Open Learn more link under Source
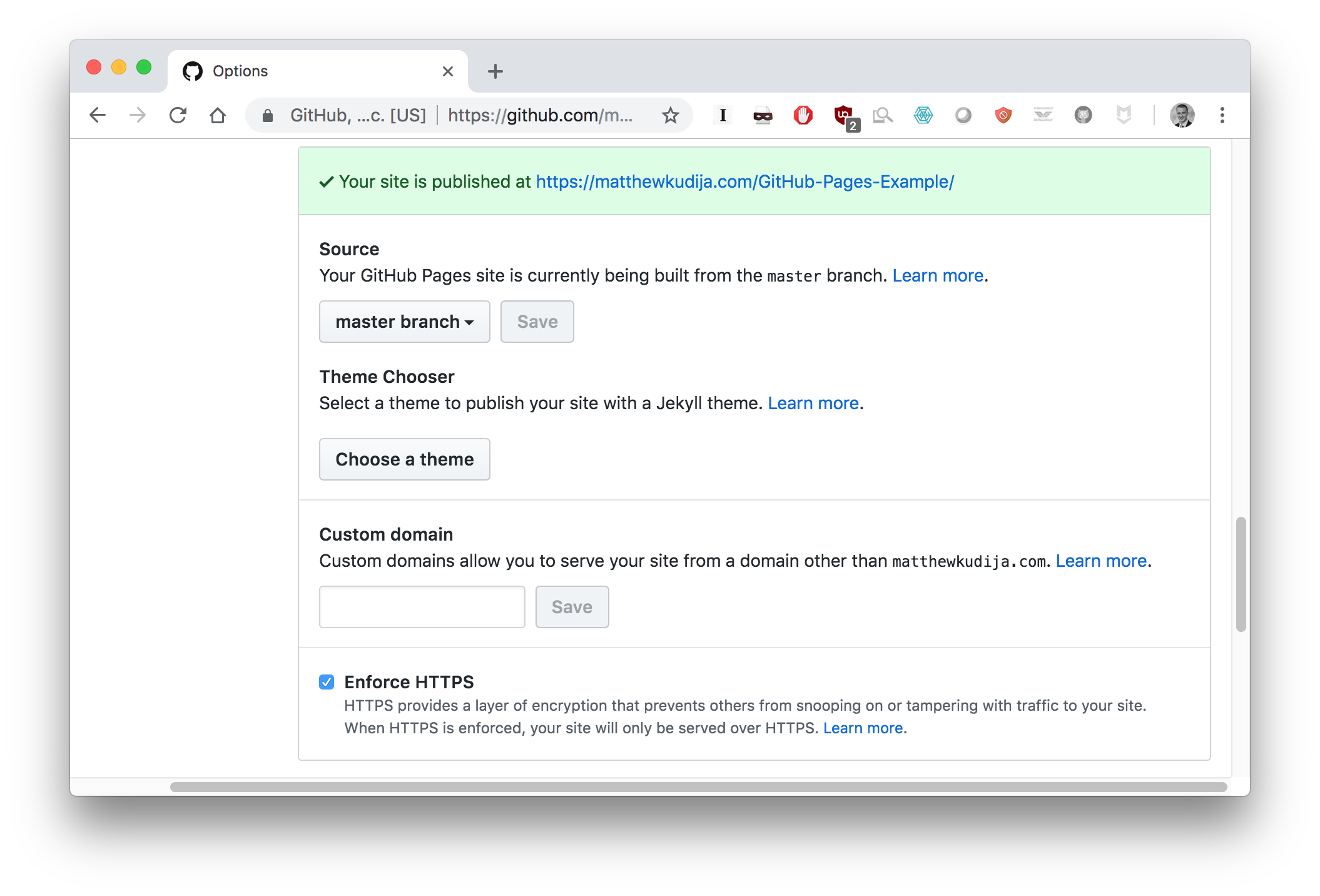 click(938, 276)
